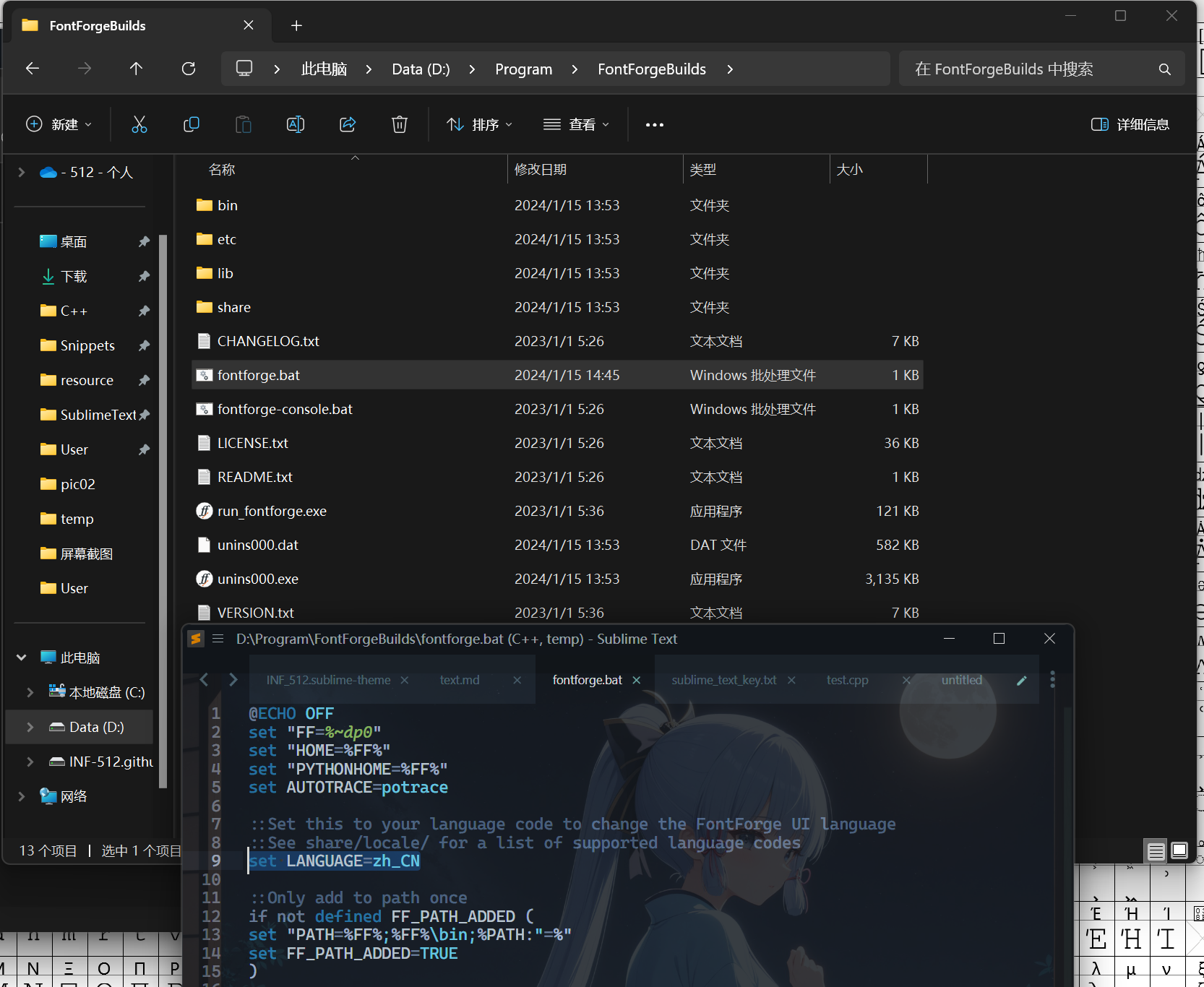Collapse the 此电脑 tree node
Screen dimensions: 1204x987
coord(22,658)
